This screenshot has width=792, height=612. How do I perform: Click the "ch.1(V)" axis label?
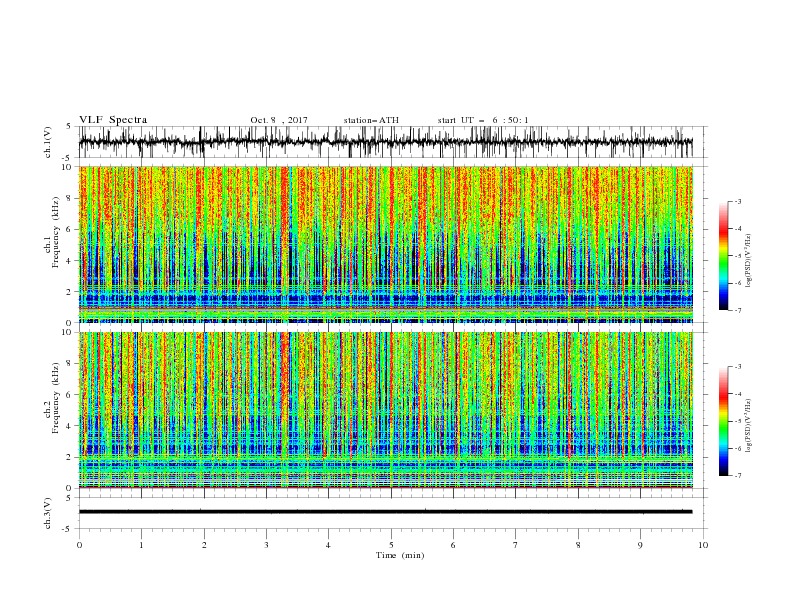(x=48, y=142)
